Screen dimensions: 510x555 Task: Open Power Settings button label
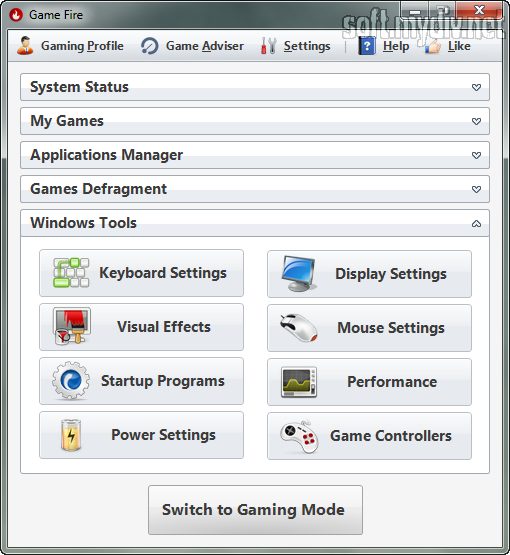pyautogui.click(x=164, y=435)
